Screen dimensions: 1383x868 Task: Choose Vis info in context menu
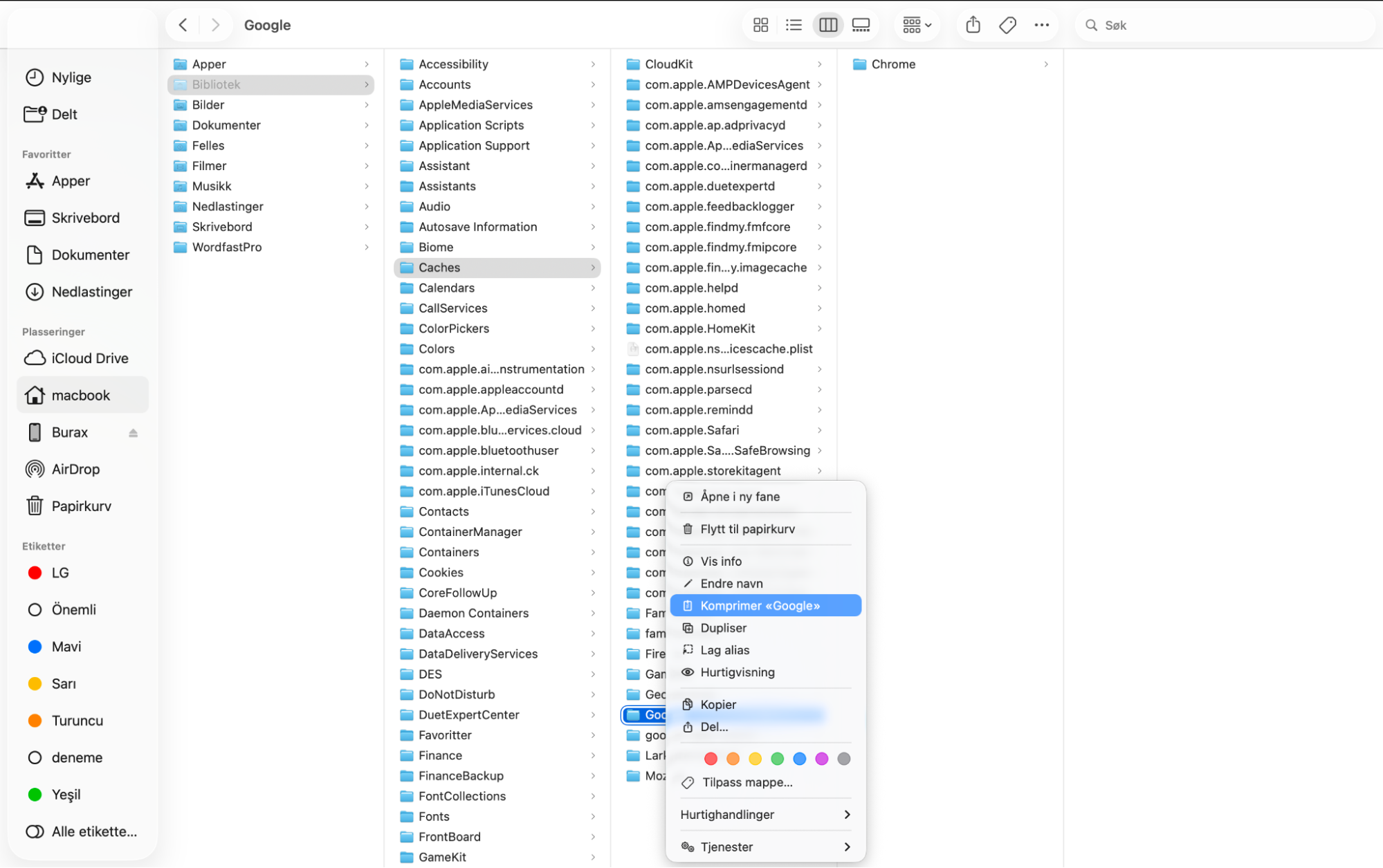[x=765, y=562]
